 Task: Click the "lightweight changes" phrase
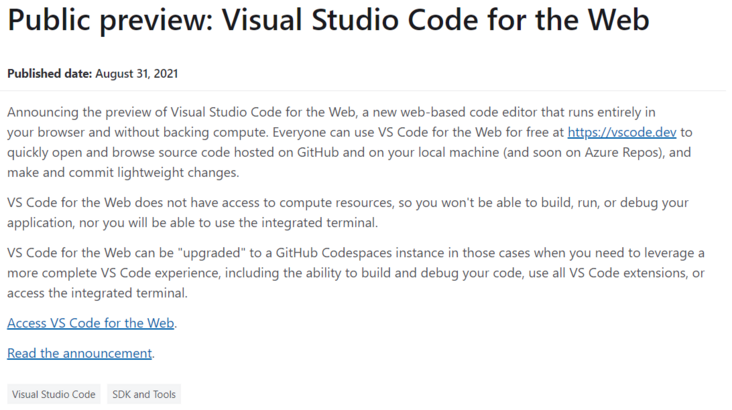177,173
